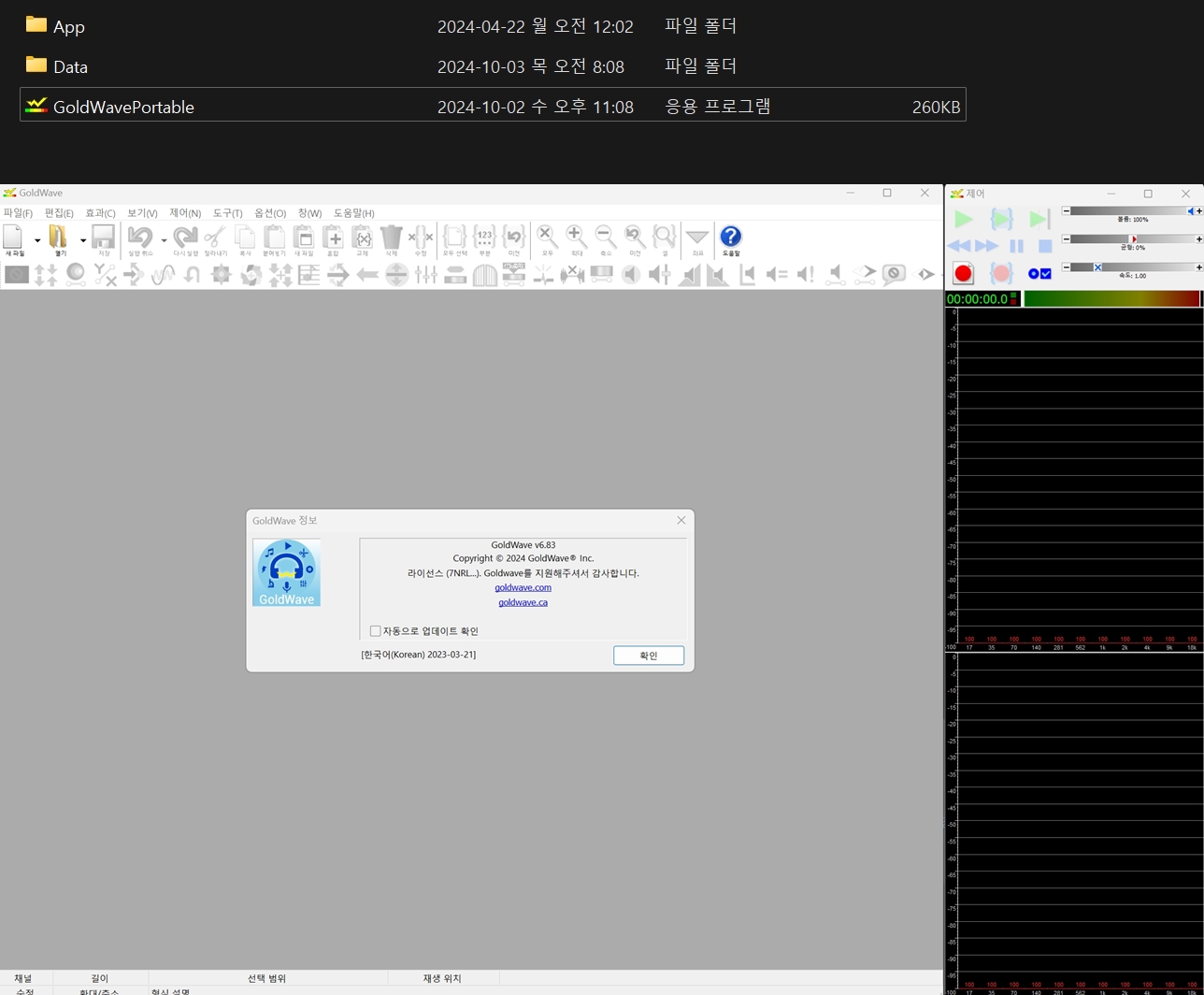Open the 옵션(O) menu
Image resolution: width=1204 pixels, height=995 pixels.
coord(270,213)
